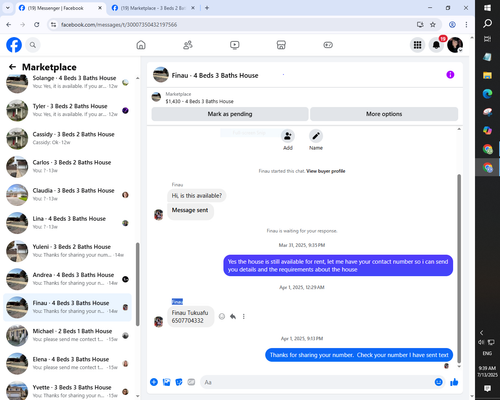This screenshot has height=400, width=500.
Task: Open the Facebook menu grid icon
Action: tap(417, 45)
